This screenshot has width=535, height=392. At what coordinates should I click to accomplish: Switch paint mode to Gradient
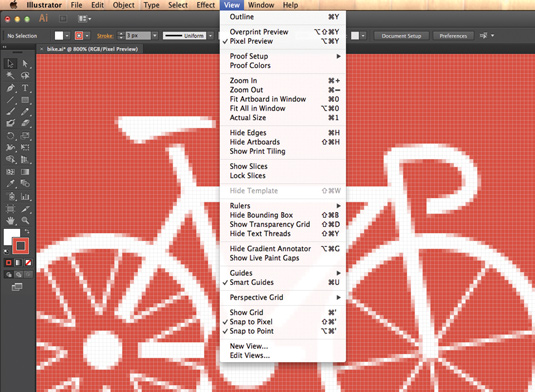click(18, 262)
